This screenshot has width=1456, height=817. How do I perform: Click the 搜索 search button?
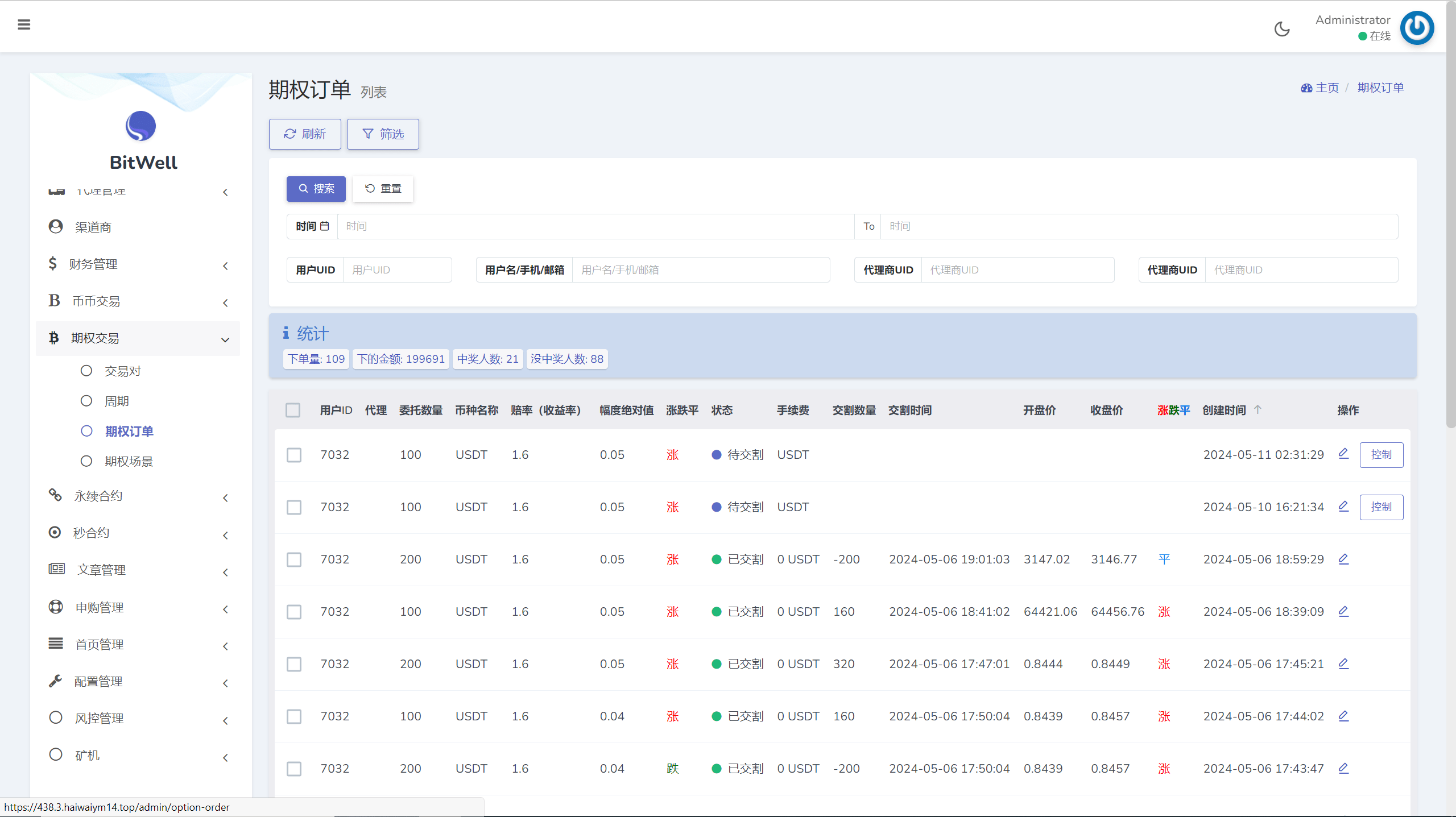(316, 189)
